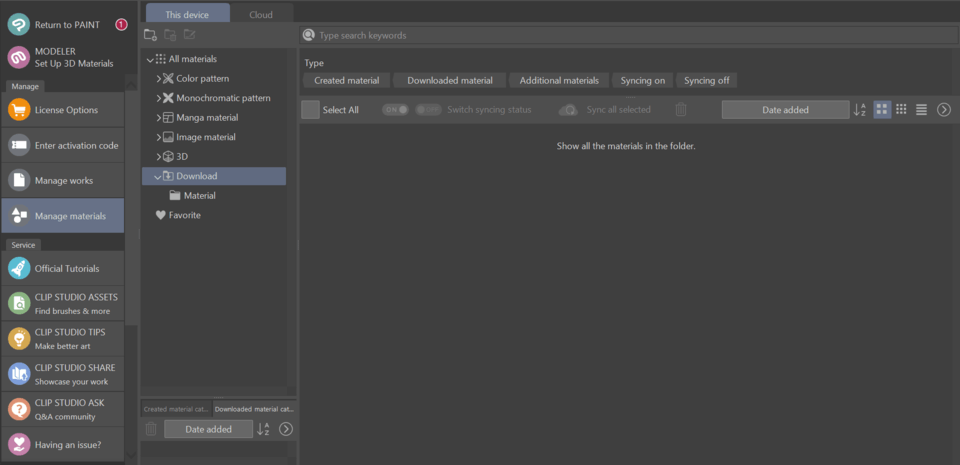Click the sidebar scroll down arrow
960x465 pixels.
click(x=131, y=455)
